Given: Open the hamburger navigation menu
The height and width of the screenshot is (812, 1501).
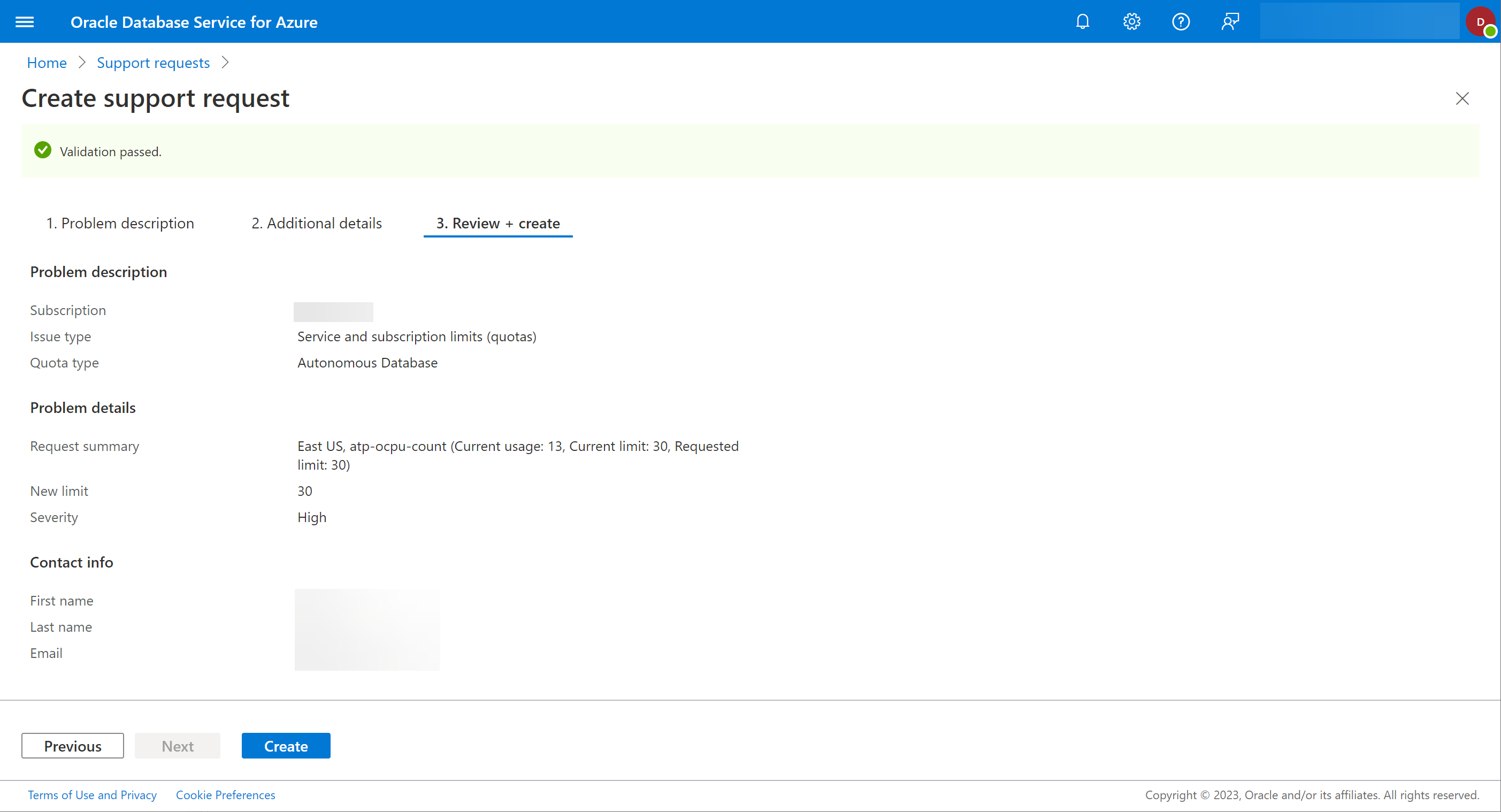Looking at the screenshot, I should click(x=25, y=21).
